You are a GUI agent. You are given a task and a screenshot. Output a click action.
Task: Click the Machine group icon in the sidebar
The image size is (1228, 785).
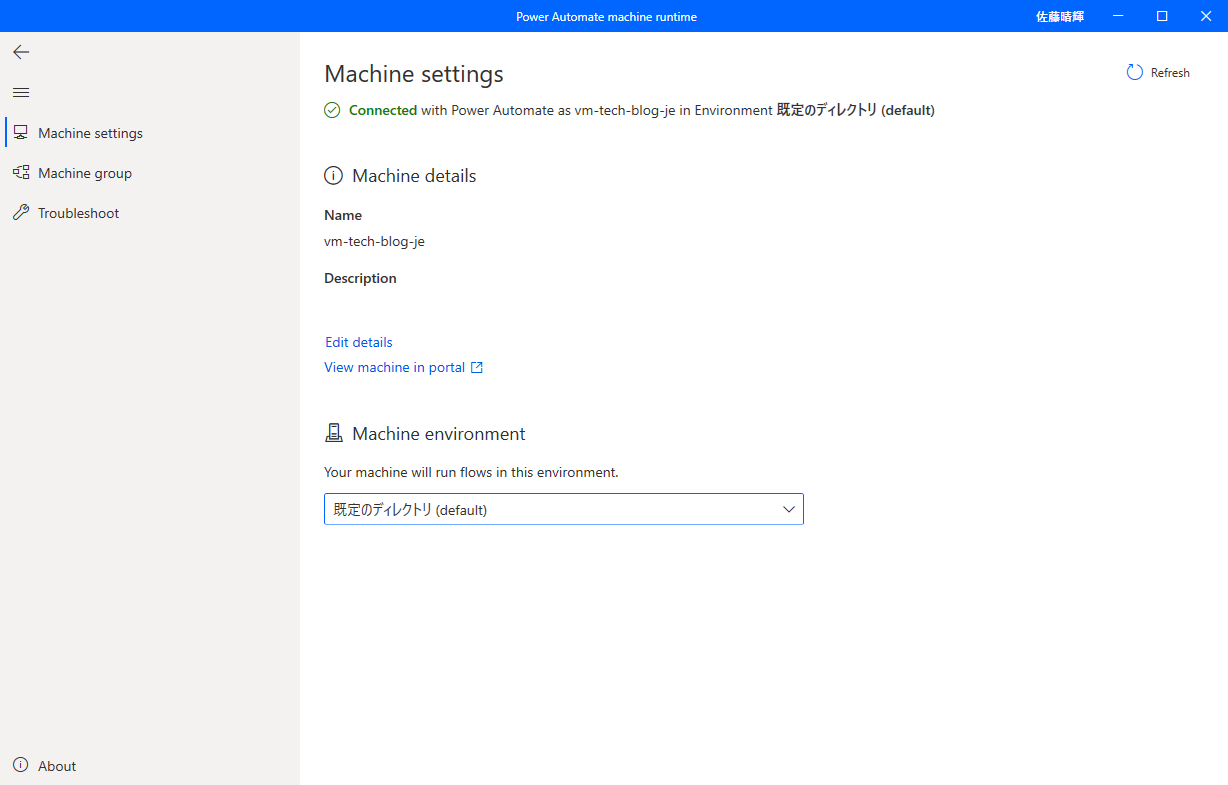pyautogui.click(x=21, y=172)
